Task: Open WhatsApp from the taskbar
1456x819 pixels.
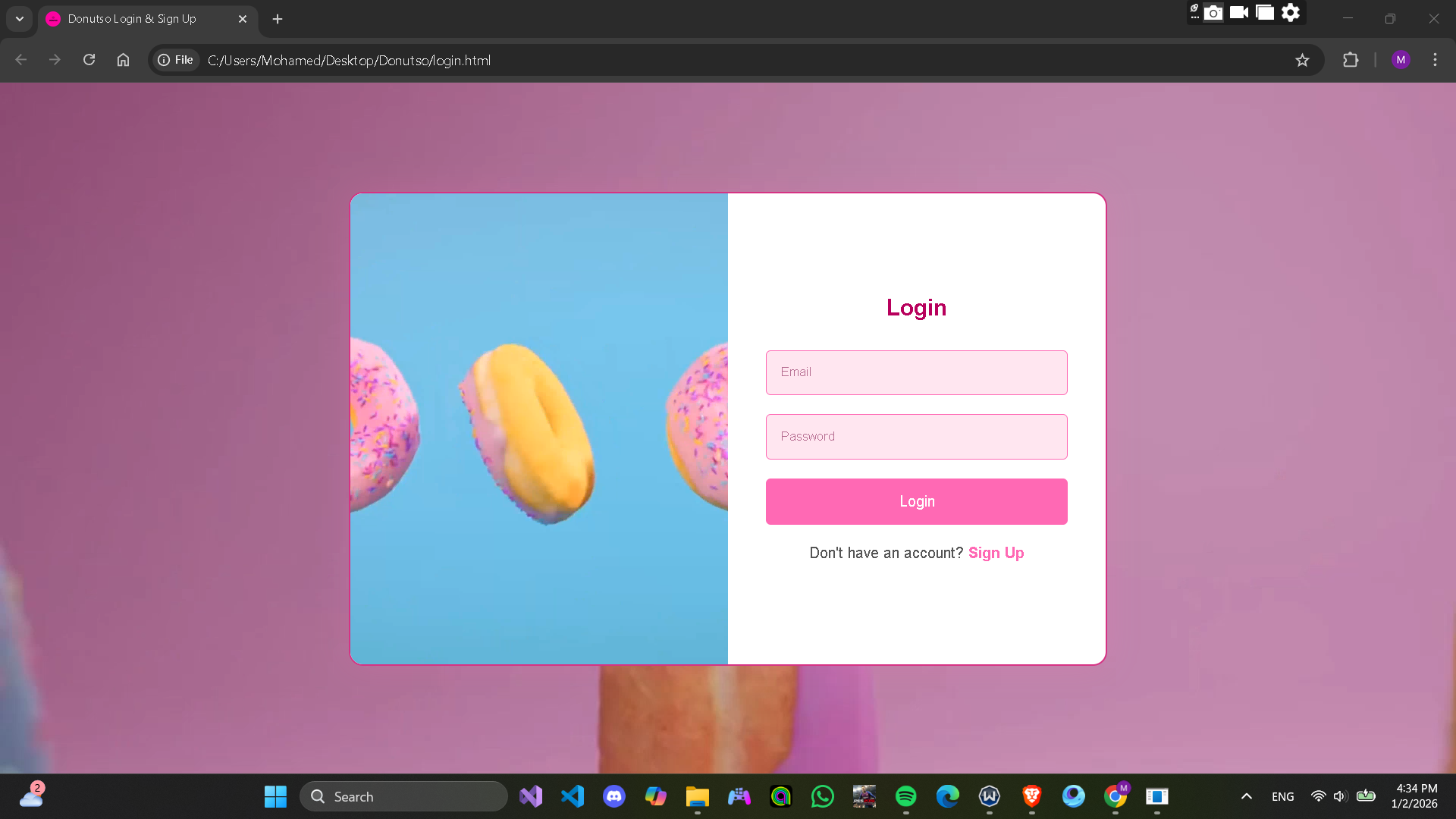Action: [823, 796]
